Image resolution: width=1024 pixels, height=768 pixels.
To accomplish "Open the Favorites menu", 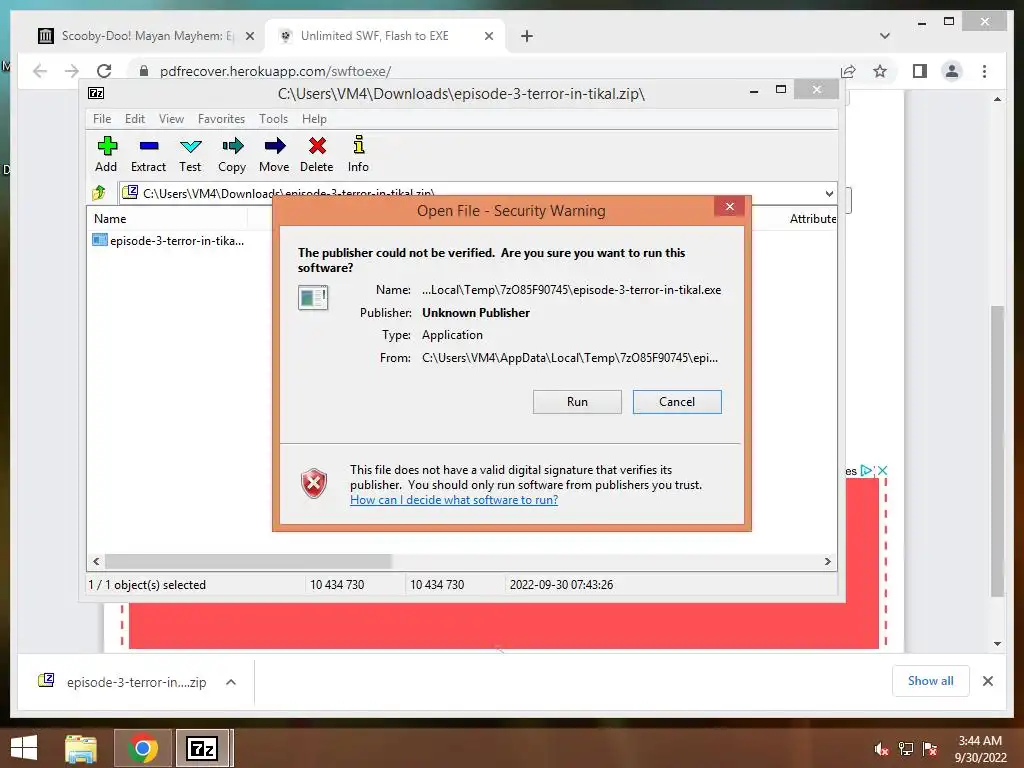I will 221,119.
